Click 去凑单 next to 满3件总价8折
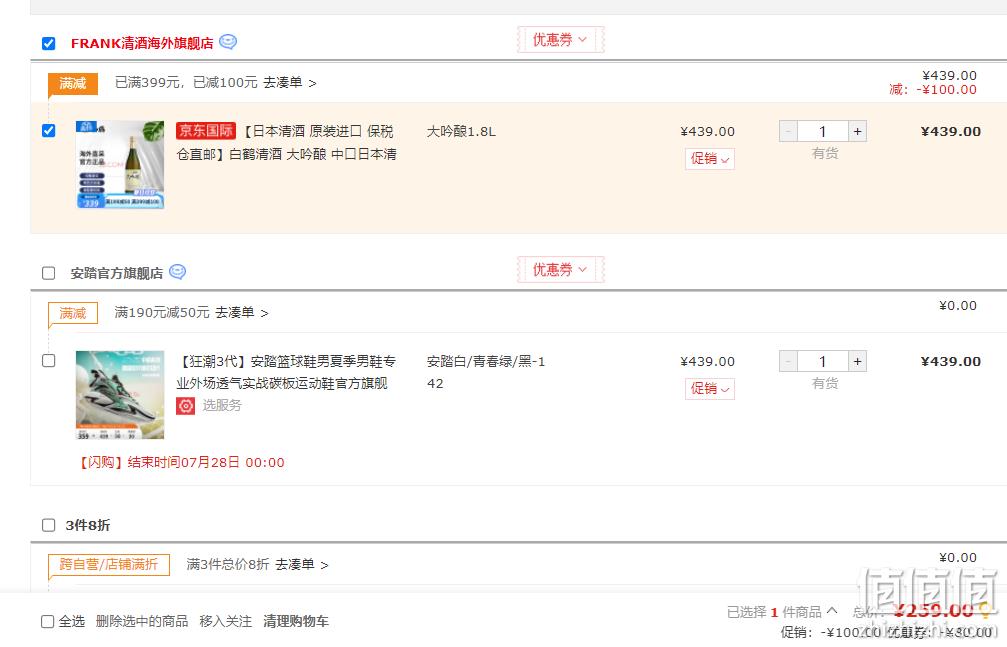Image resolution: width=1007 pixels, height=647 pixels. click(301, 565)
